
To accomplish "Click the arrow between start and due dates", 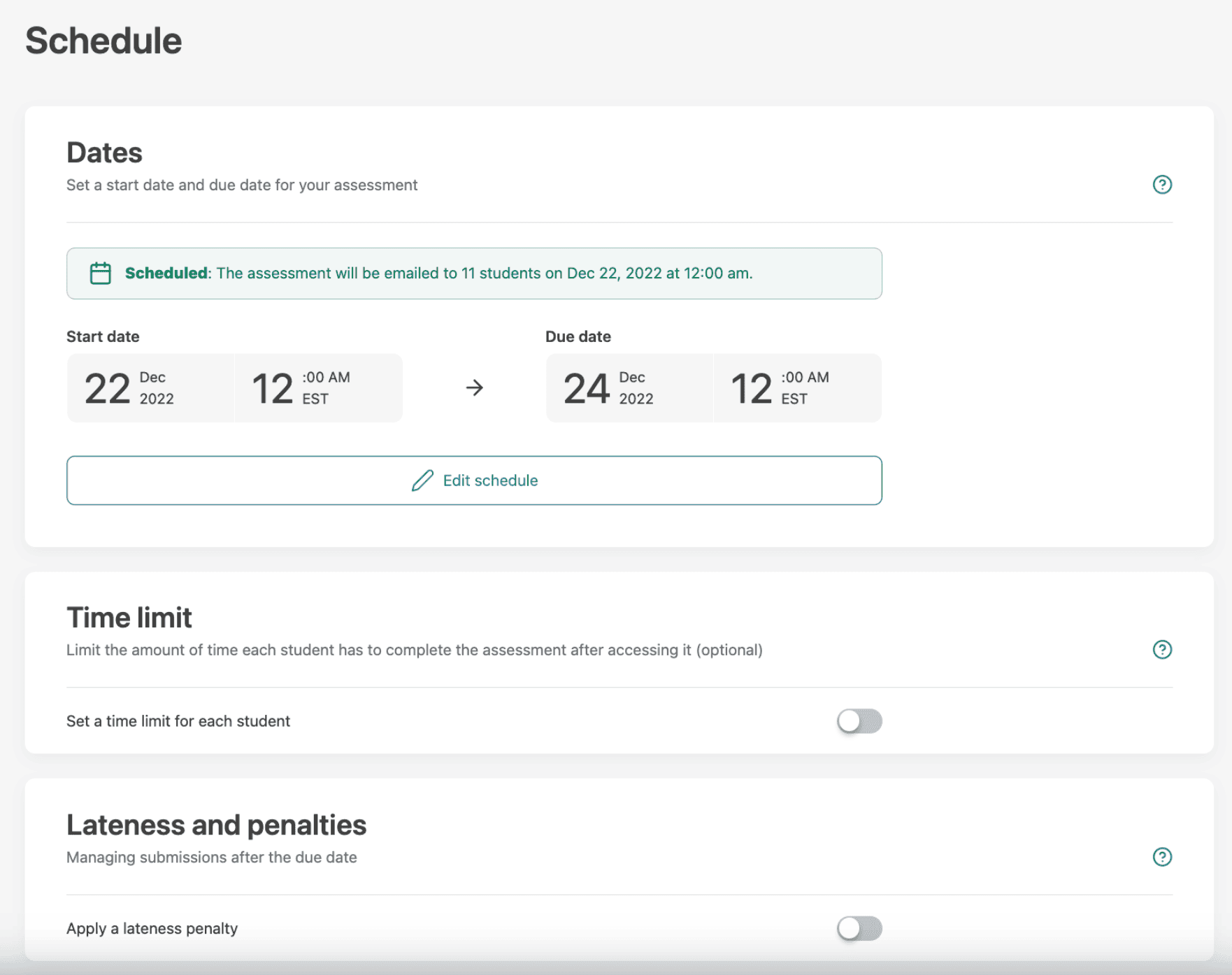I will pos(474,387).
